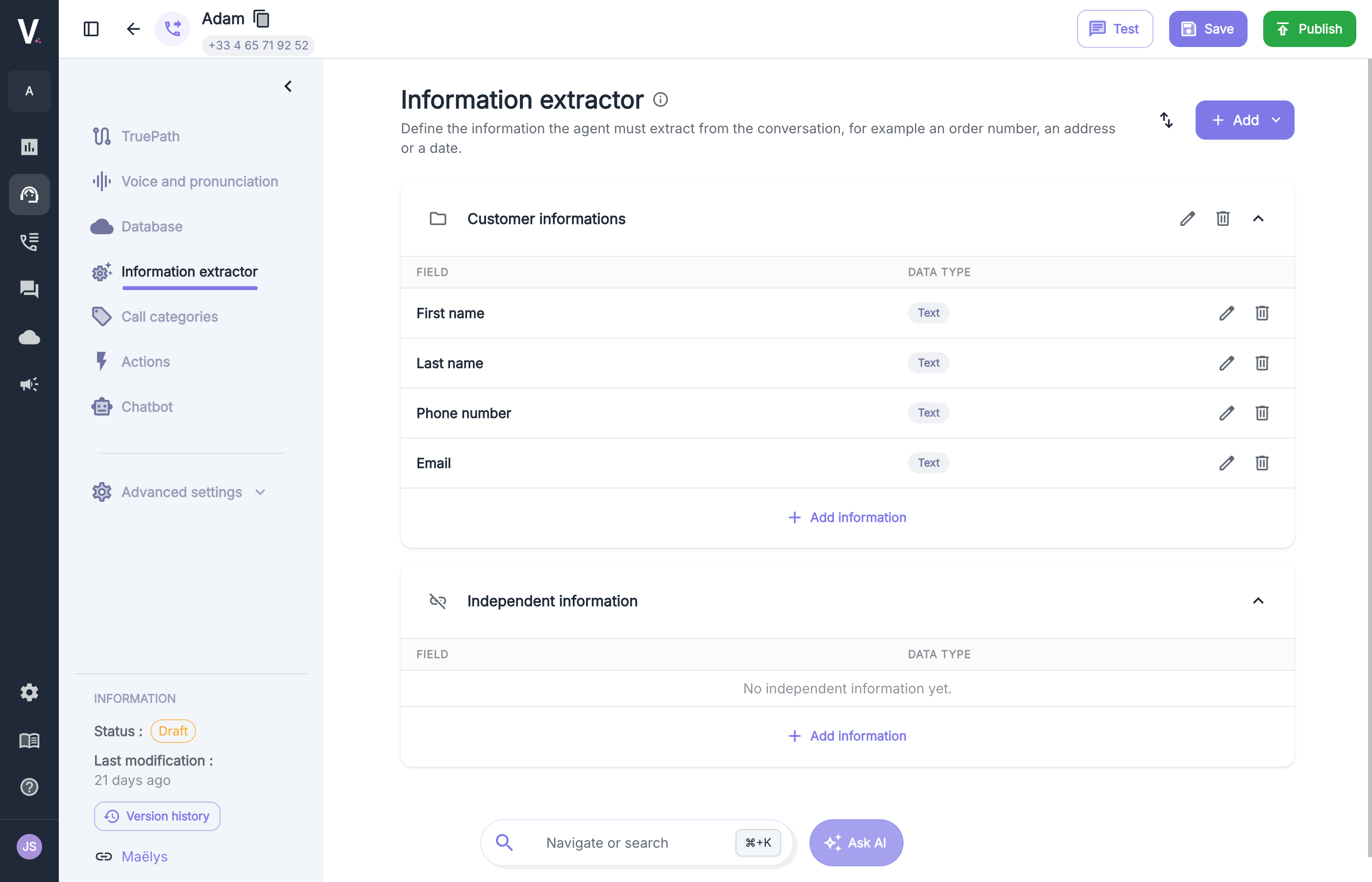1372x882 pixels.
Task: Open the TruePath menu item
Action: 136,136
